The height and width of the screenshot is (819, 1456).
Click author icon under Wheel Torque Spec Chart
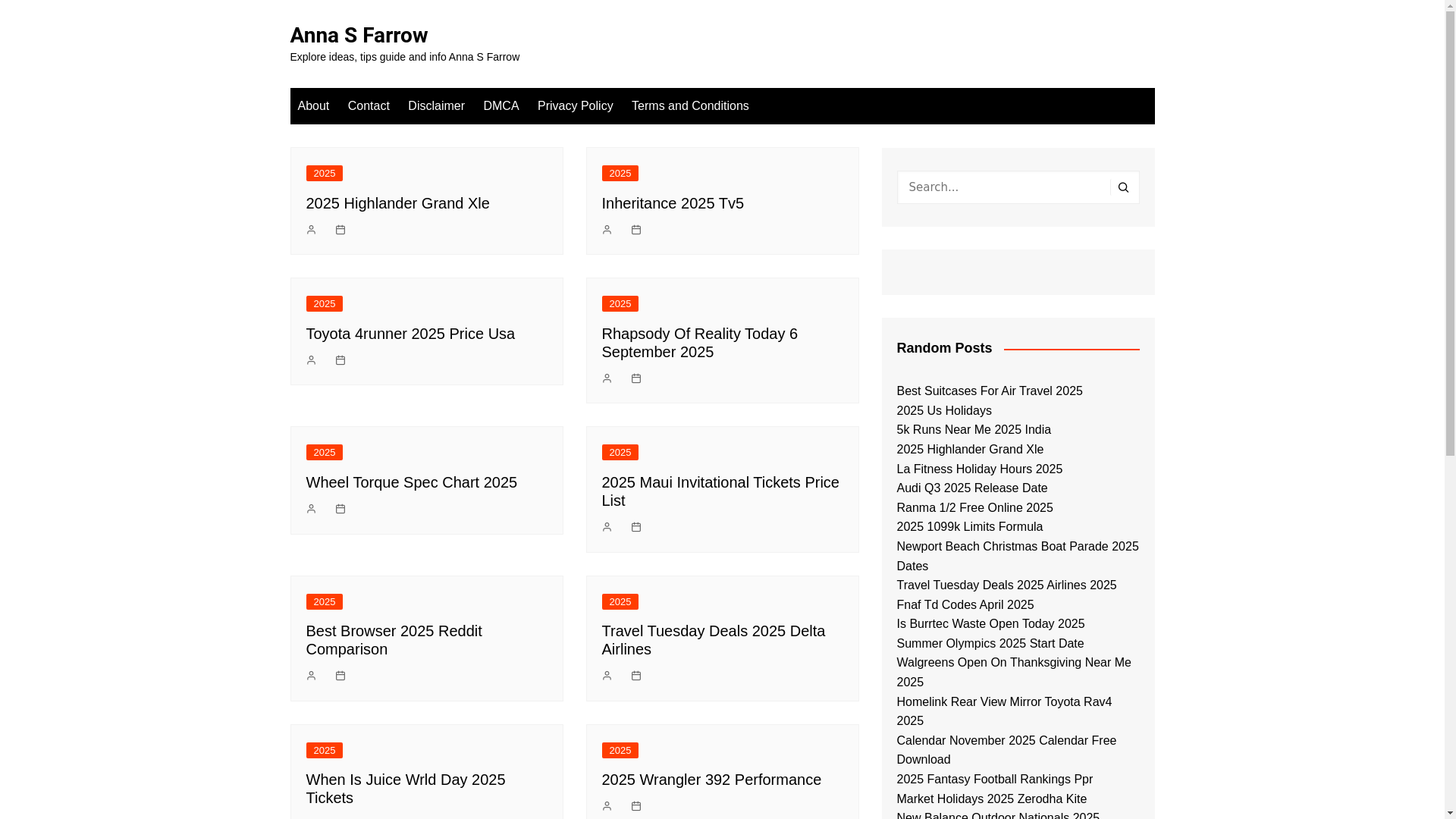[x=311, y=509]
